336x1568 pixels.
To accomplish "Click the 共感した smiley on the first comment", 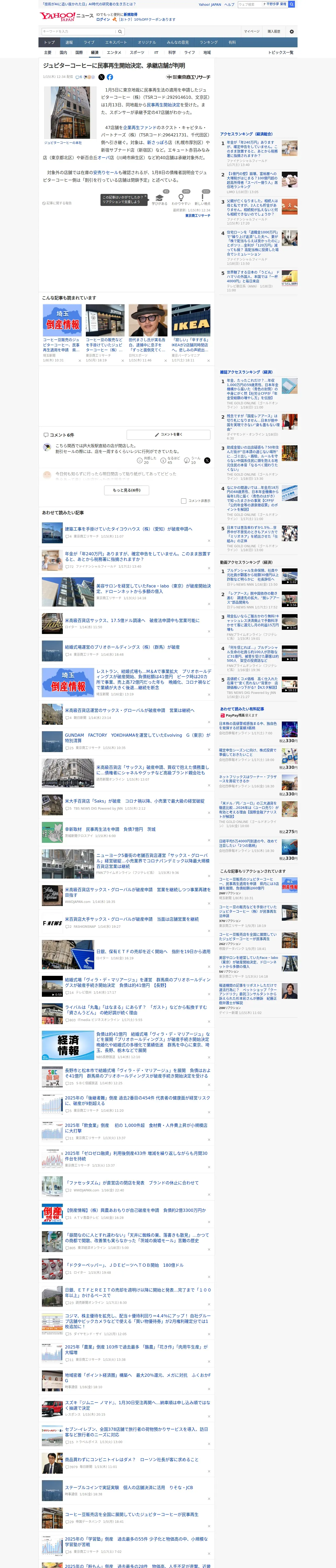I will pos(140,461).
